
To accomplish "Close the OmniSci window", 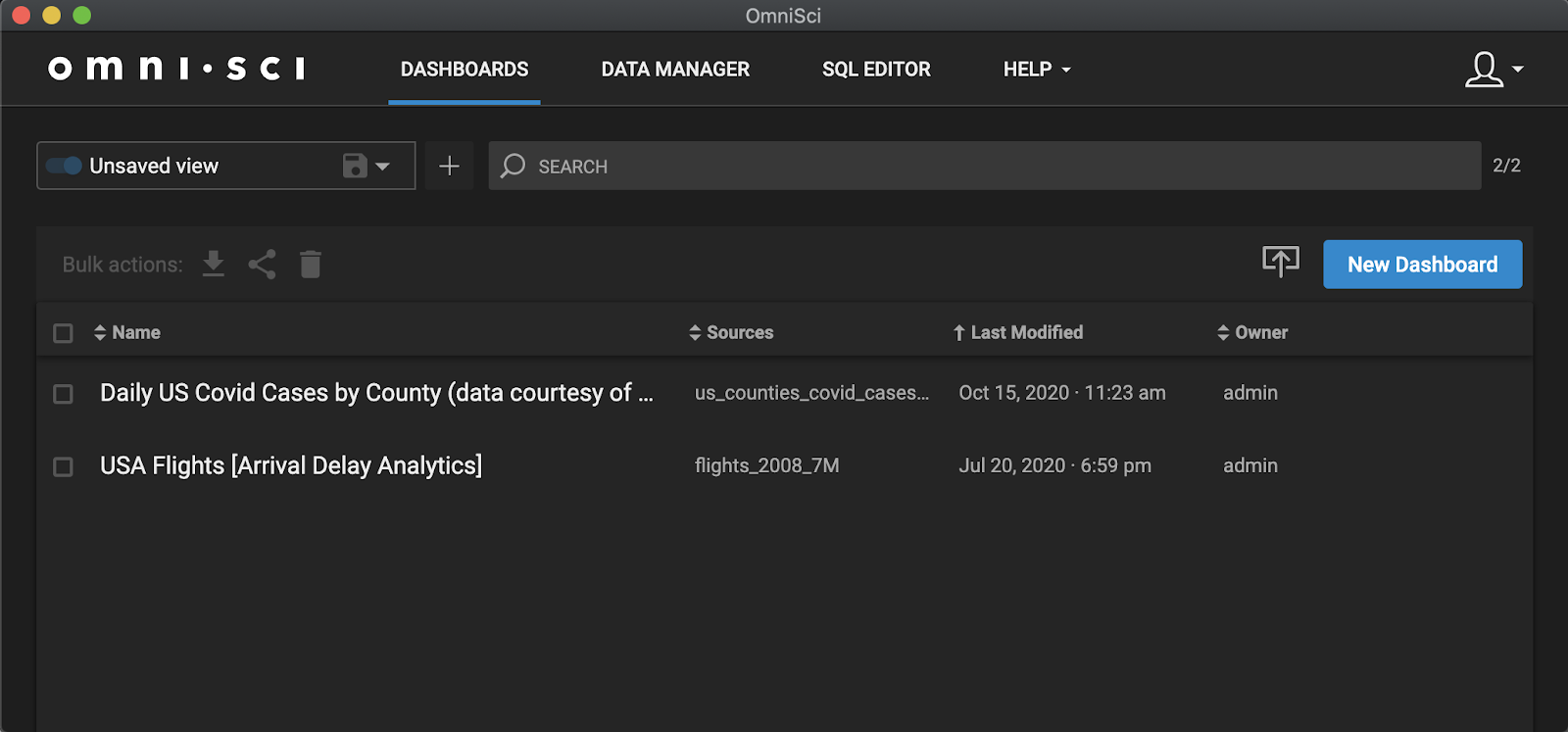I will pos(21,15).
